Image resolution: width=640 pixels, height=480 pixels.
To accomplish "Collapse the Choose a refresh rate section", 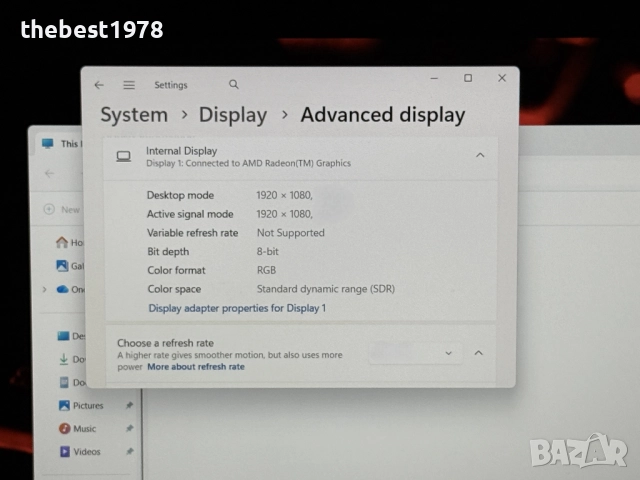I will (478, 352).
